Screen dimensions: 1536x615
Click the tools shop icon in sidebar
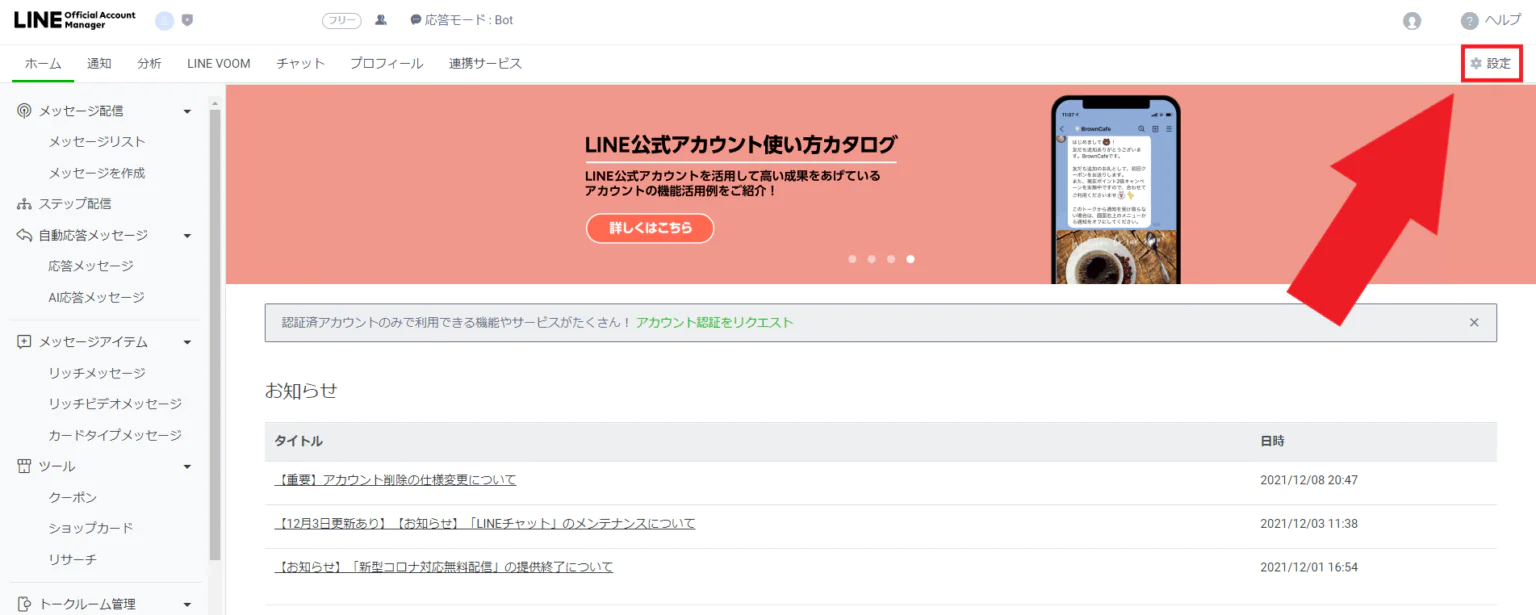[x=24, y=466]
